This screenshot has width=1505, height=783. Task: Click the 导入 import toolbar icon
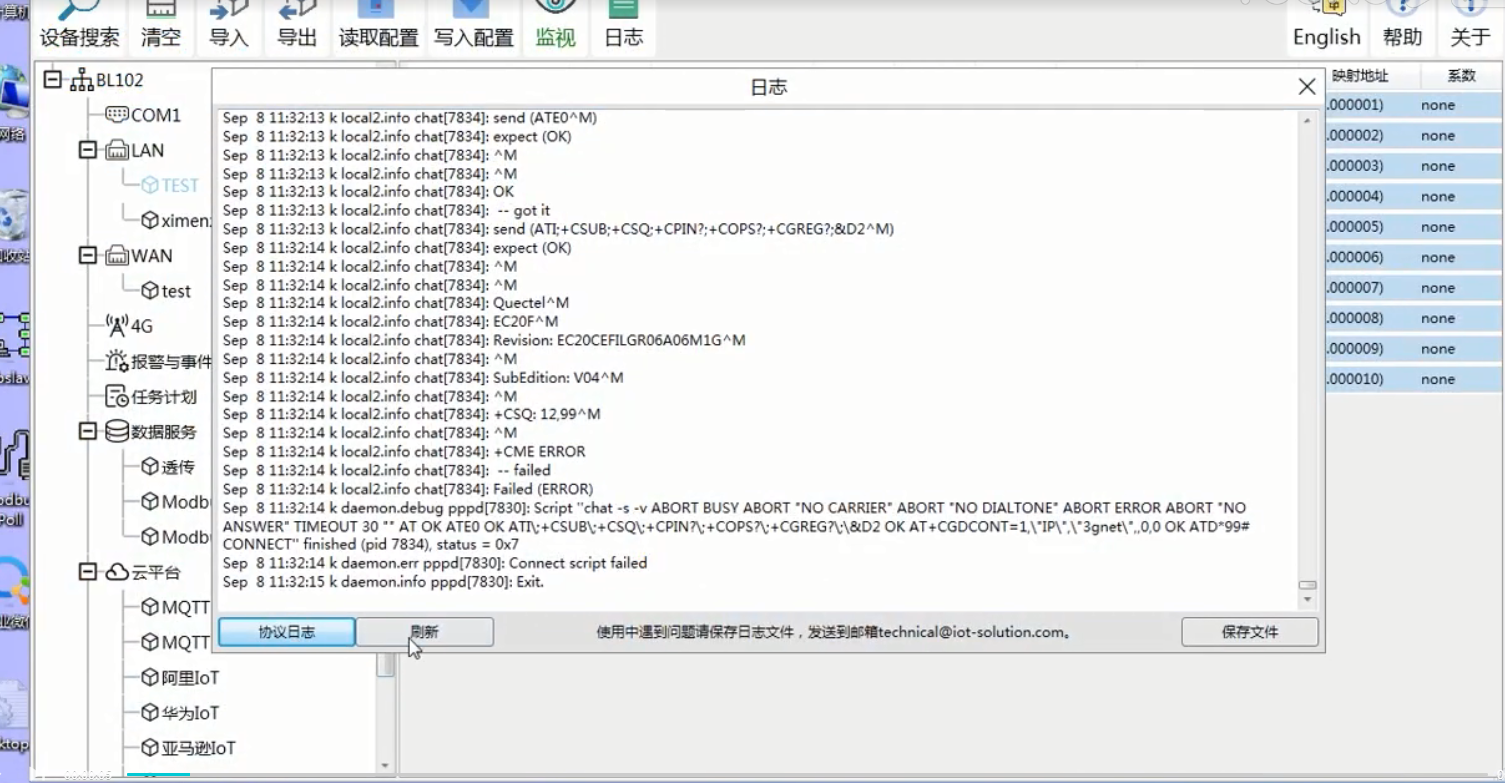tap(229, 24)
